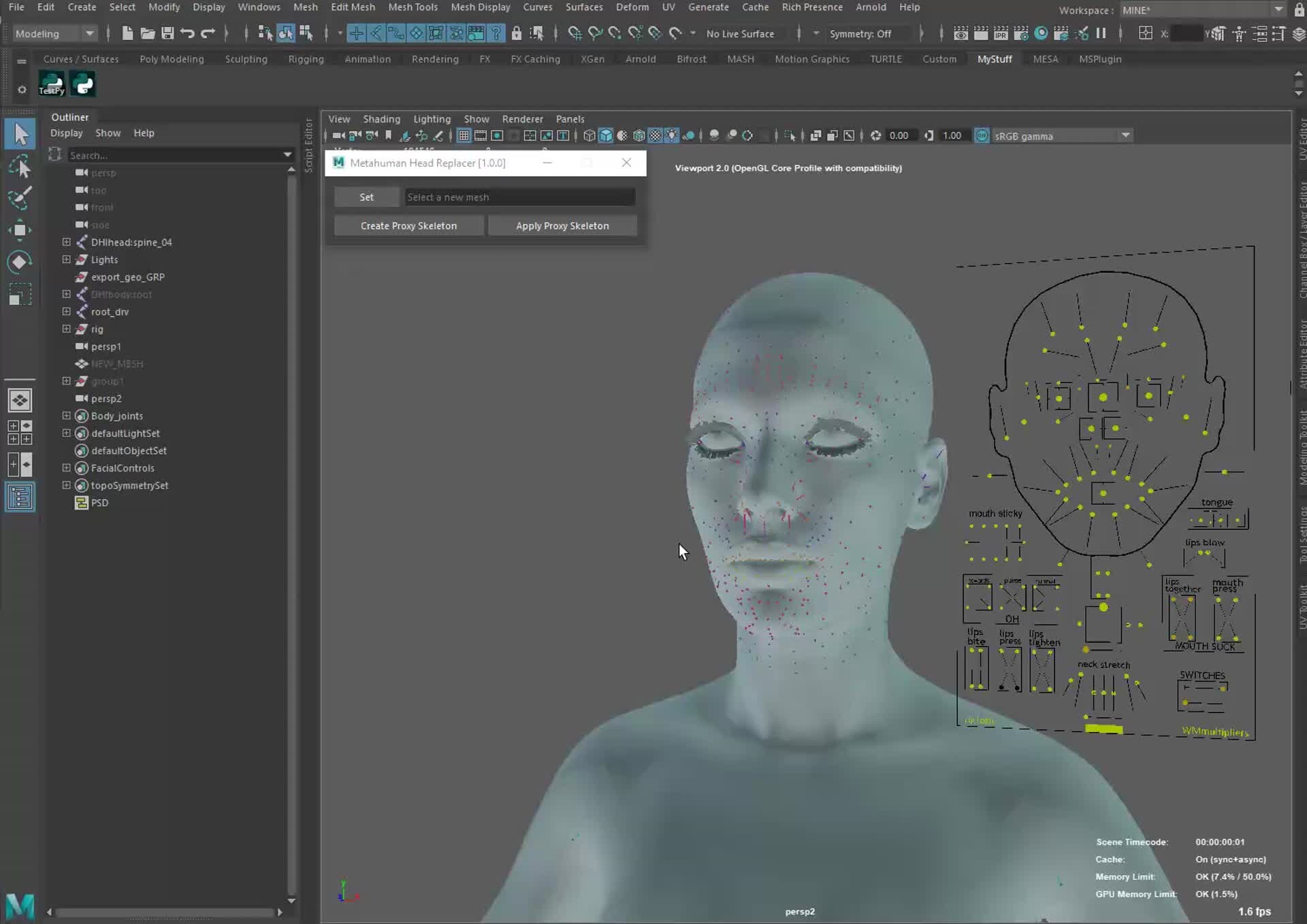Open the sRGB gamma dropdown in the viewport
Screen dimensions: 1307x924
pos(1126,135)
